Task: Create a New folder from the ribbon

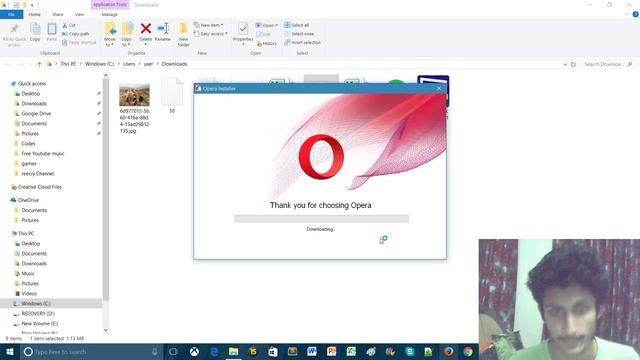Action: point(184,34)
